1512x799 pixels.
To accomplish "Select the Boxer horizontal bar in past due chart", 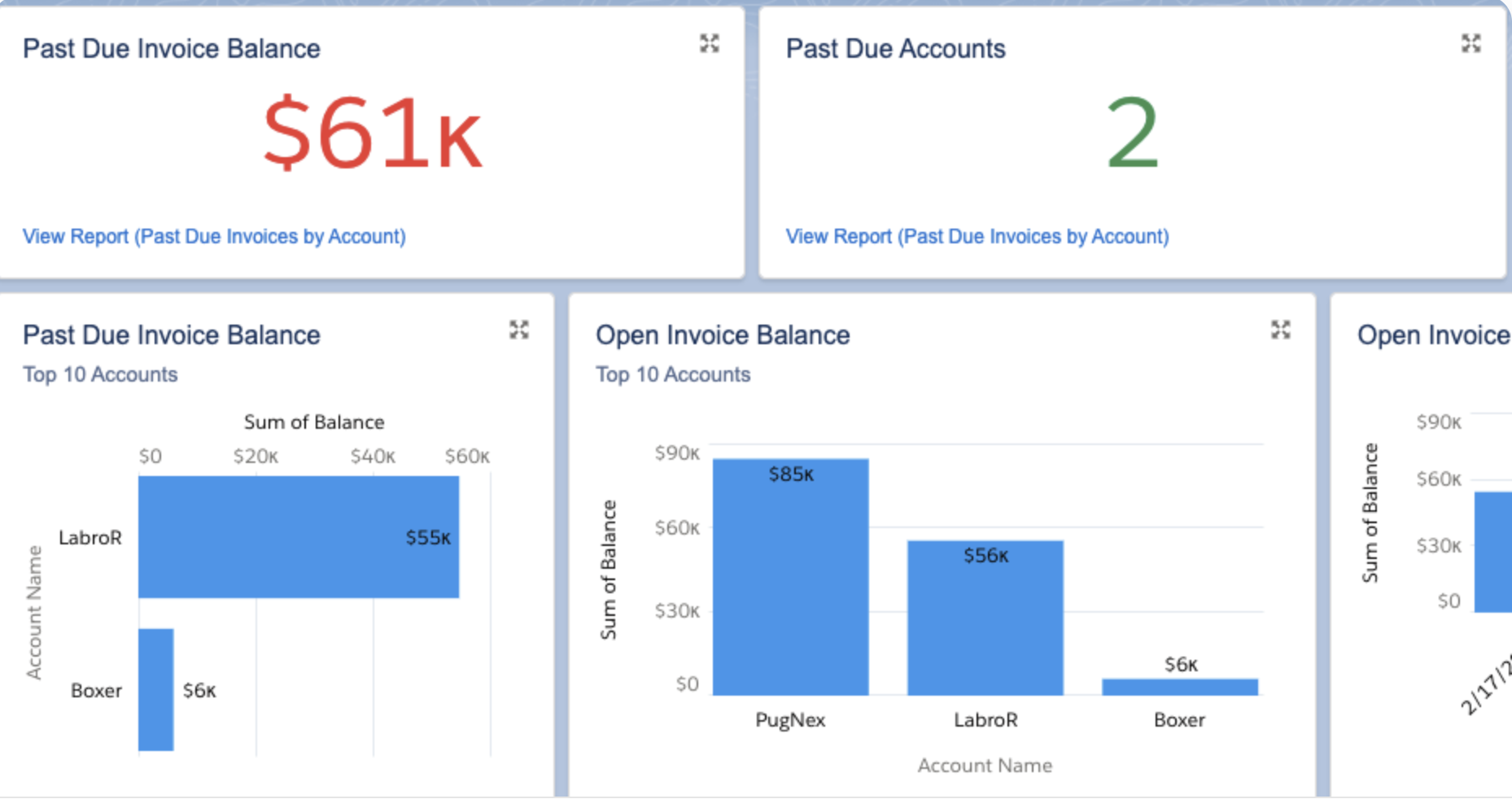I will coord(155,689).
